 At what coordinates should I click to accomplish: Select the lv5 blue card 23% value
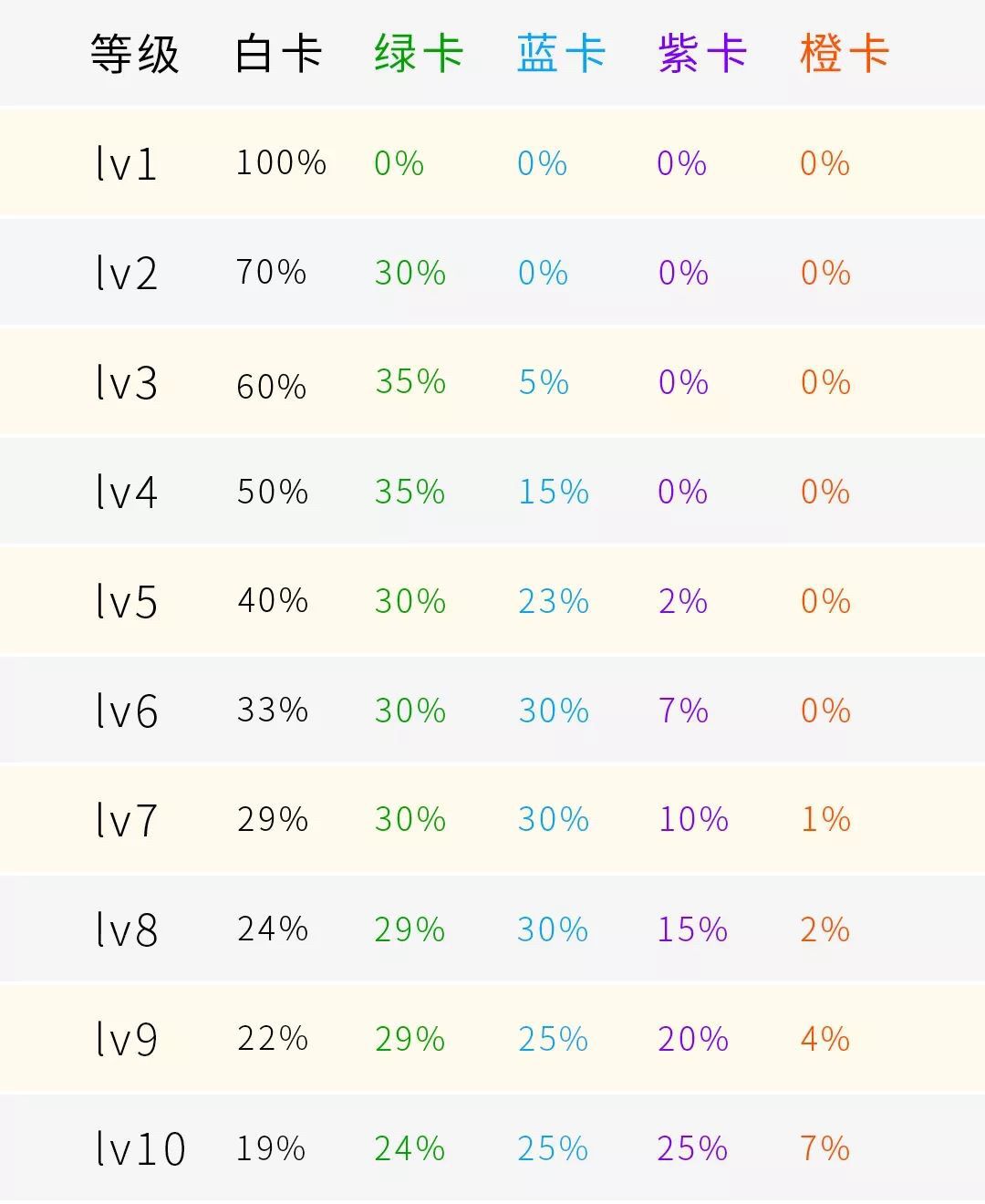pyautogui.click(x=554, y=602)
